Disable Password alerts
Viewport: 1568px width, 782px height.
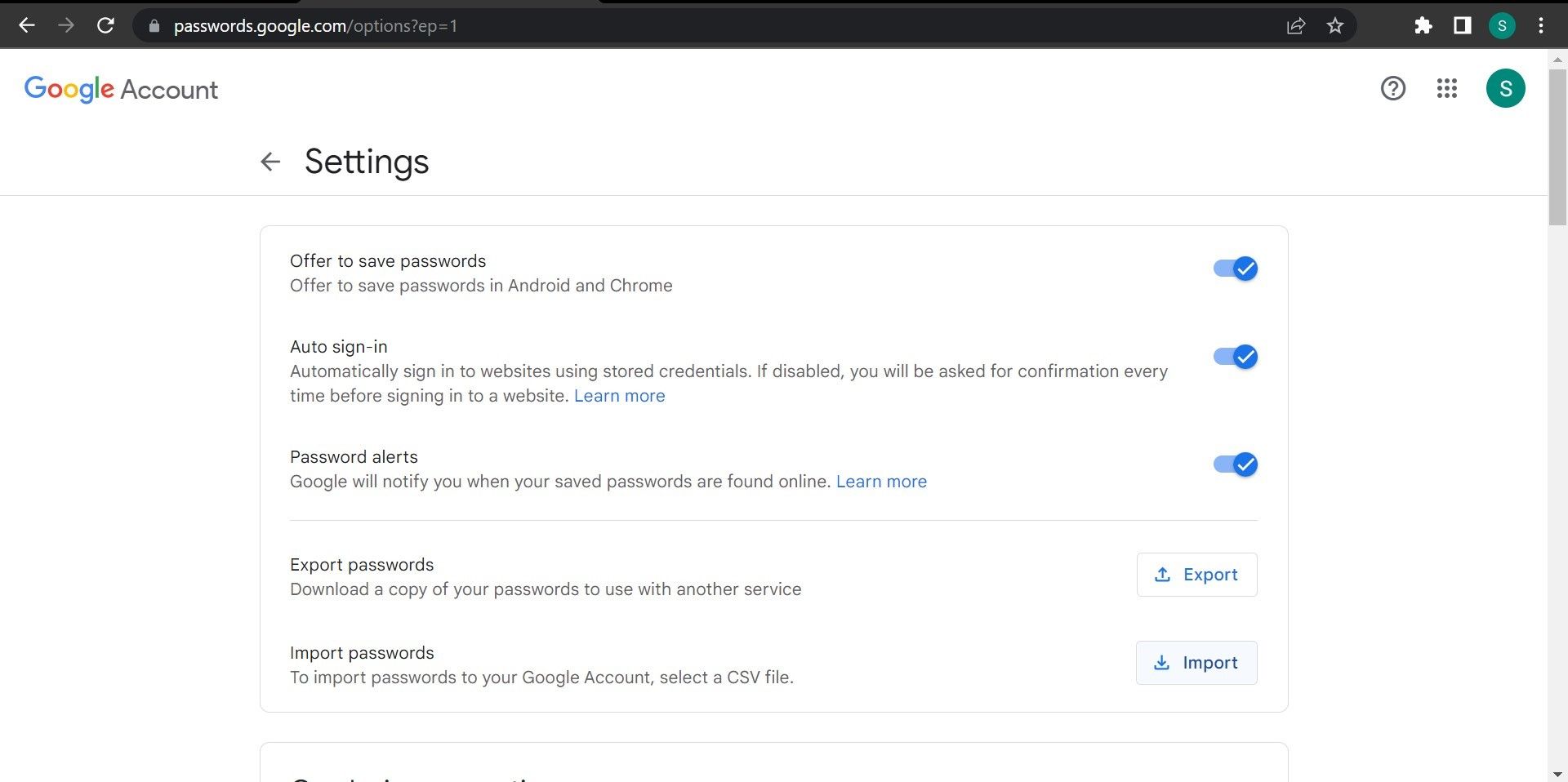(x=1235, y=464)
